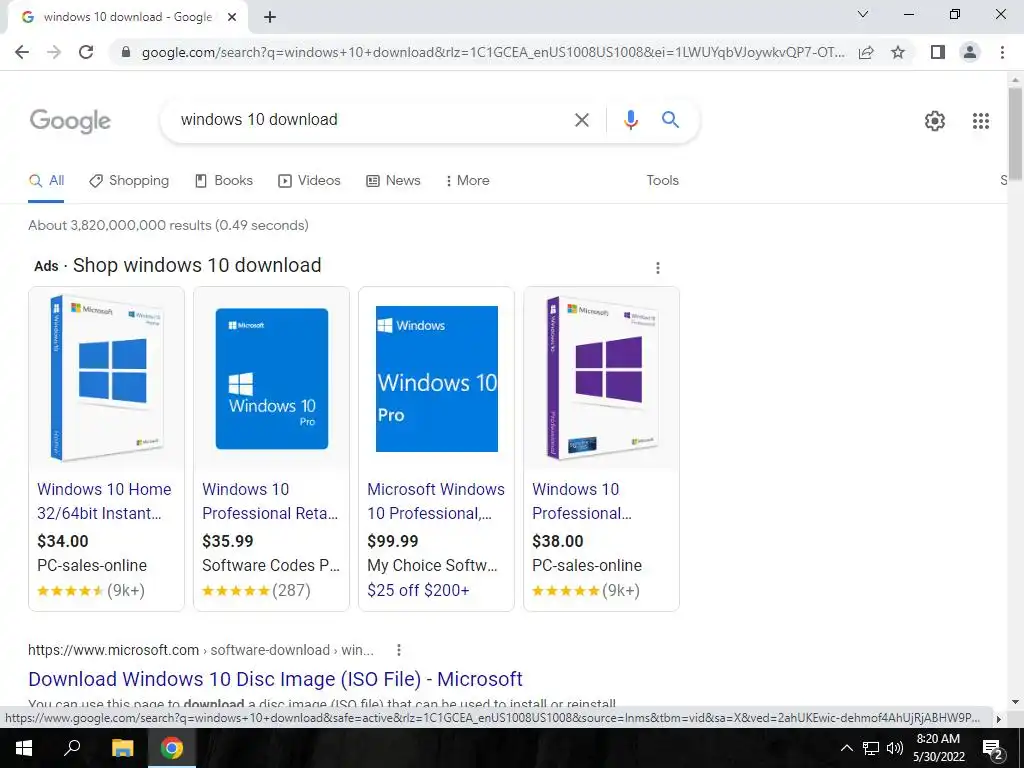1024x768 pixels.
Task: Open the $38.00 Windows 10 Professional listing
Action: [581, 502]
